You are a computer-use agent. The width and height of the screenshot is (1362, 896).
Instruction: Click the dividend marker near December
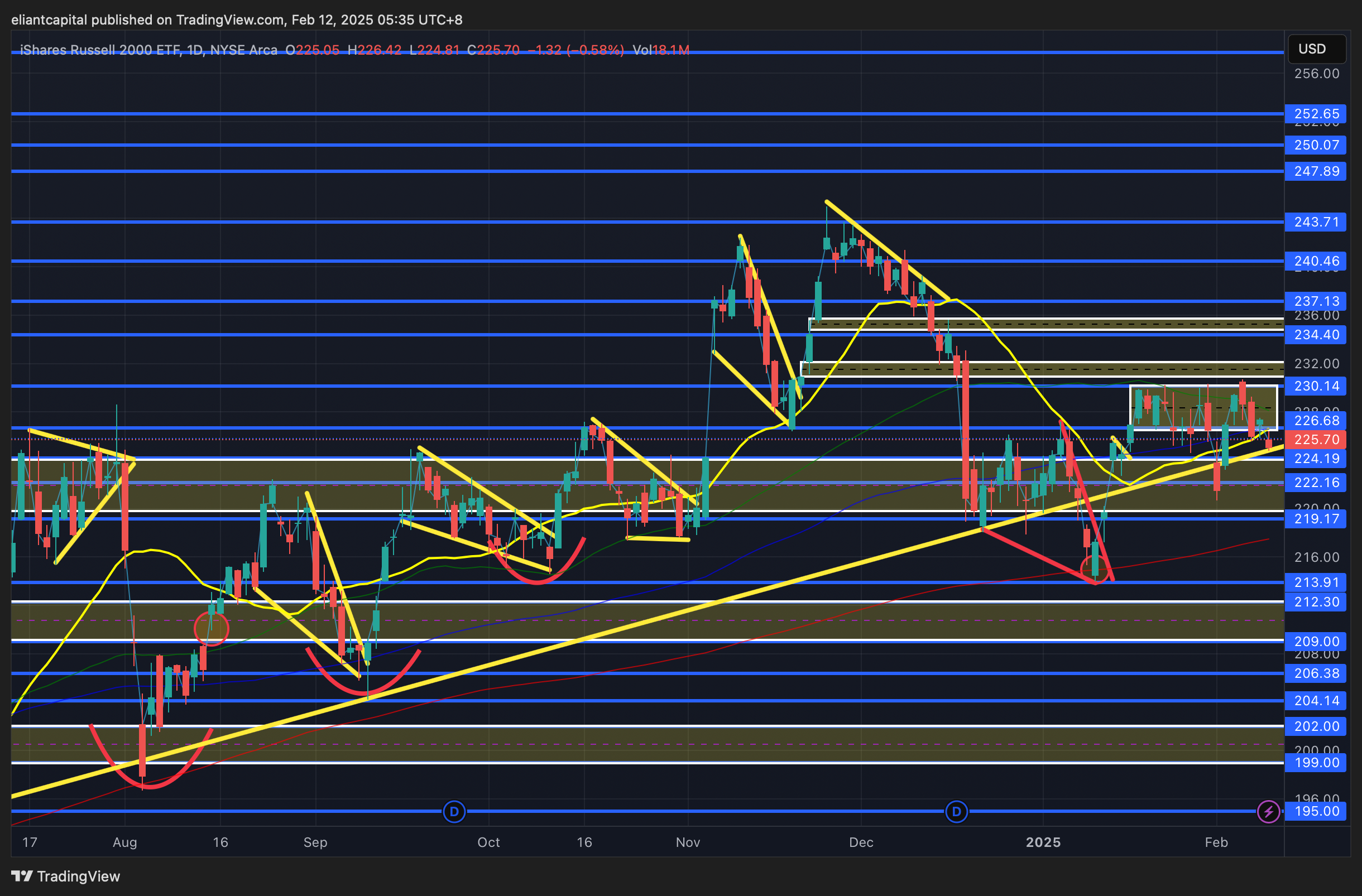956,811
